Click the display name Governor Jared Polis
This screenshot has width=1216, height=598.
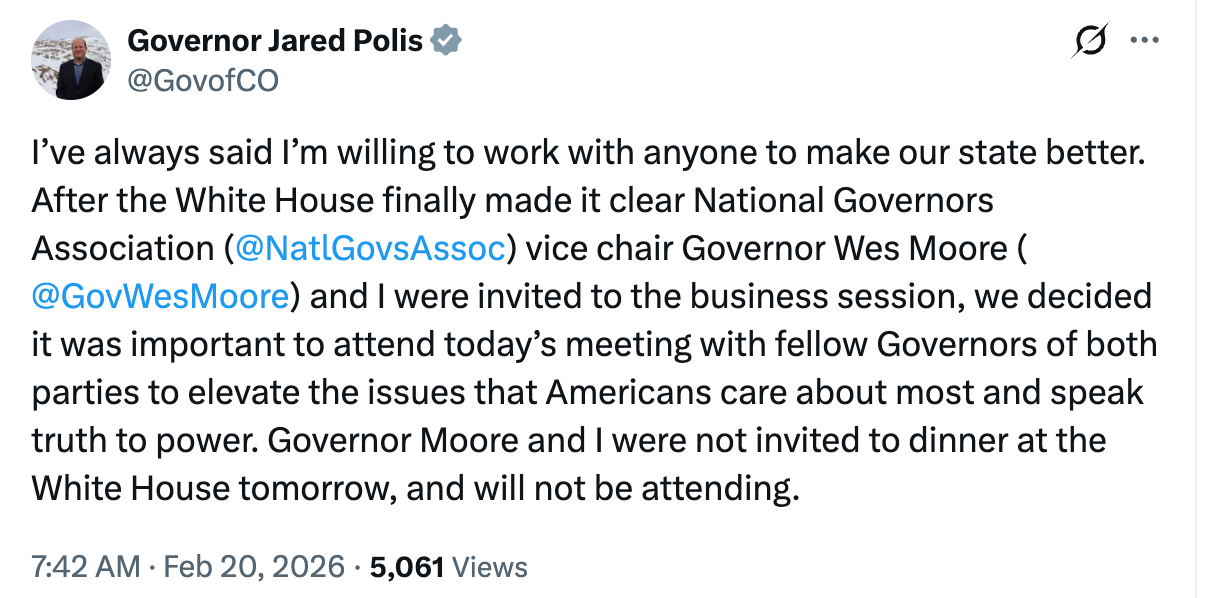(x=275, y=41)
